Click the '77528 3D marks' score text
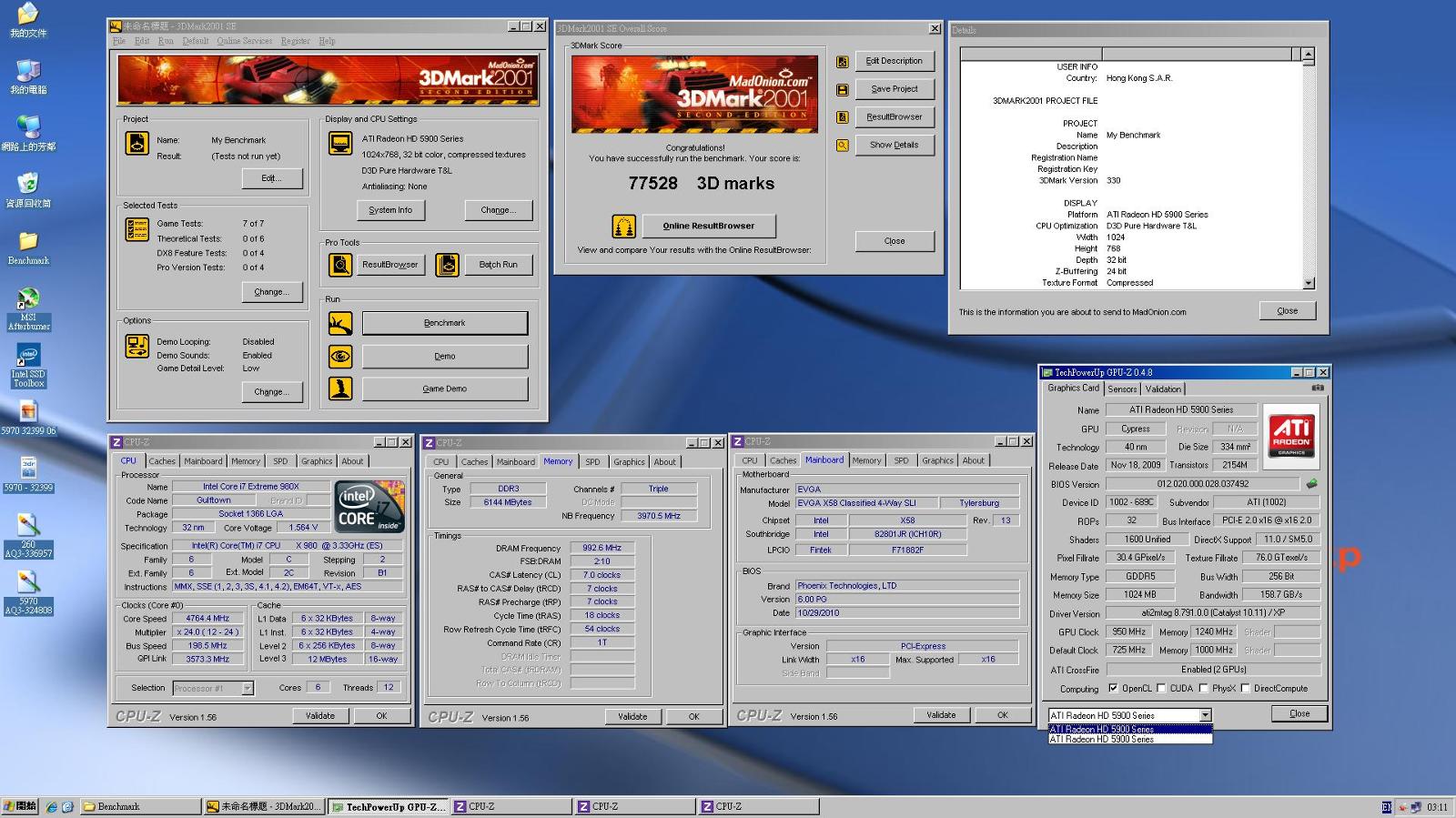Viewport: 1456px width, 818px height. pos(702,184)
